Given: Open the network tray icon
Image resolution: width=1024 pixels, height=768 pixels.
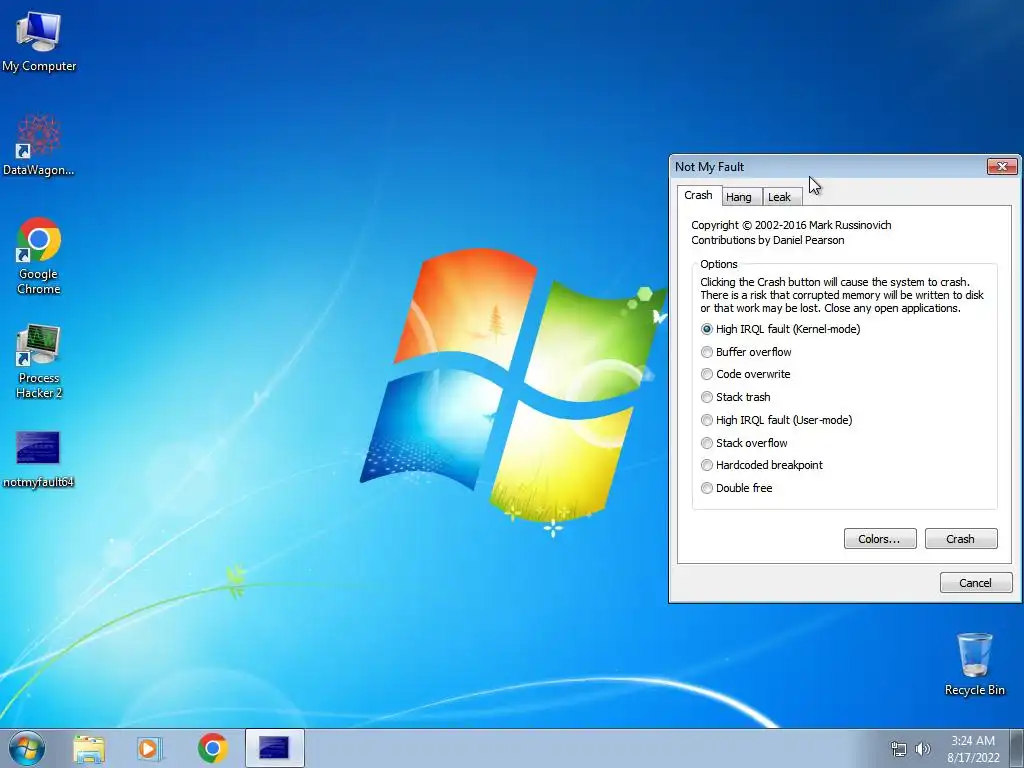Looking at the screenshot, I should click(899, 749).
